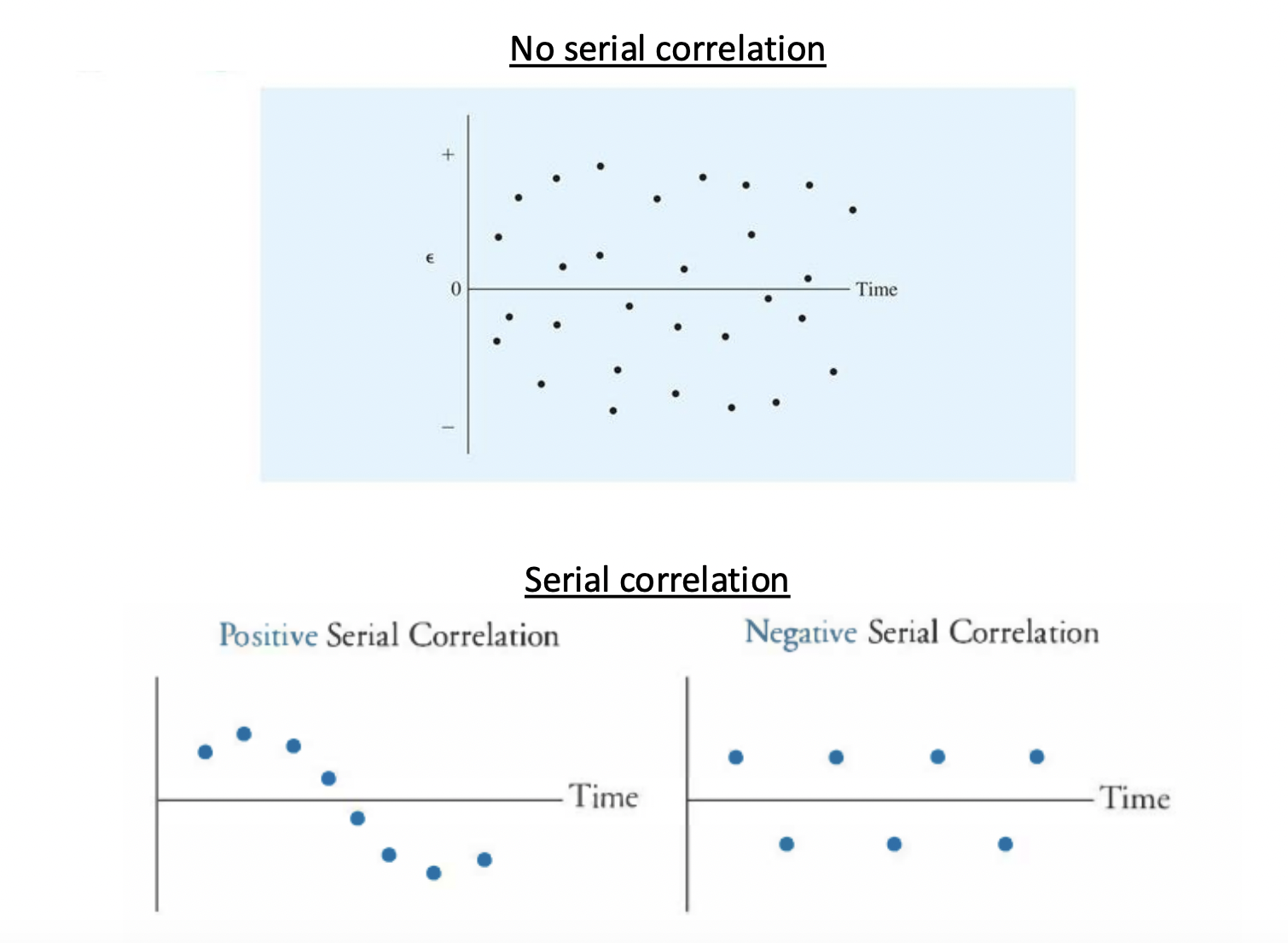Click the rightmost black dot in the top scatter plot
Screen dimensions: 1288x943
point(852,210)
